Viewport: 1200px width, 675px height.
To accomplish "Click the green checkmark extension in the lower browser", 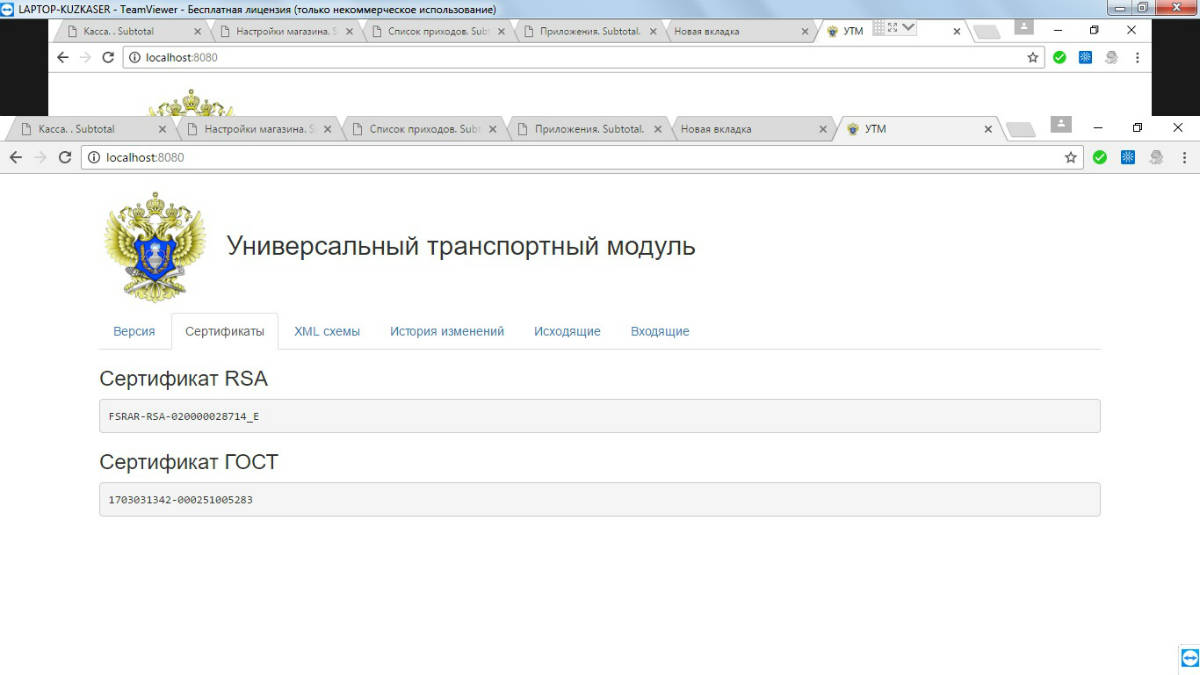I will (x=1099, y=157).
